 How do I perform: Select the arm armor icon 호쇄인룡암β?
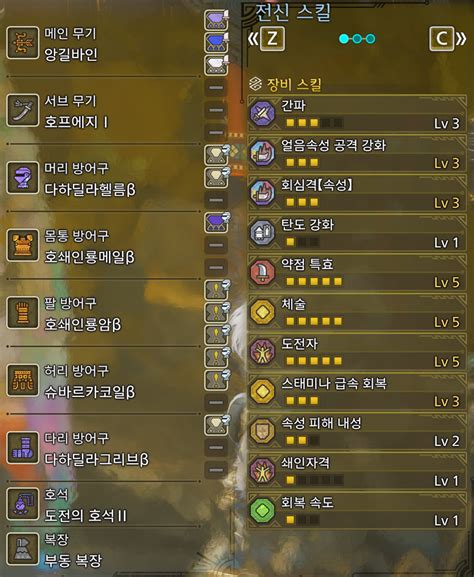pyautogui.click(x=22, y=312)
